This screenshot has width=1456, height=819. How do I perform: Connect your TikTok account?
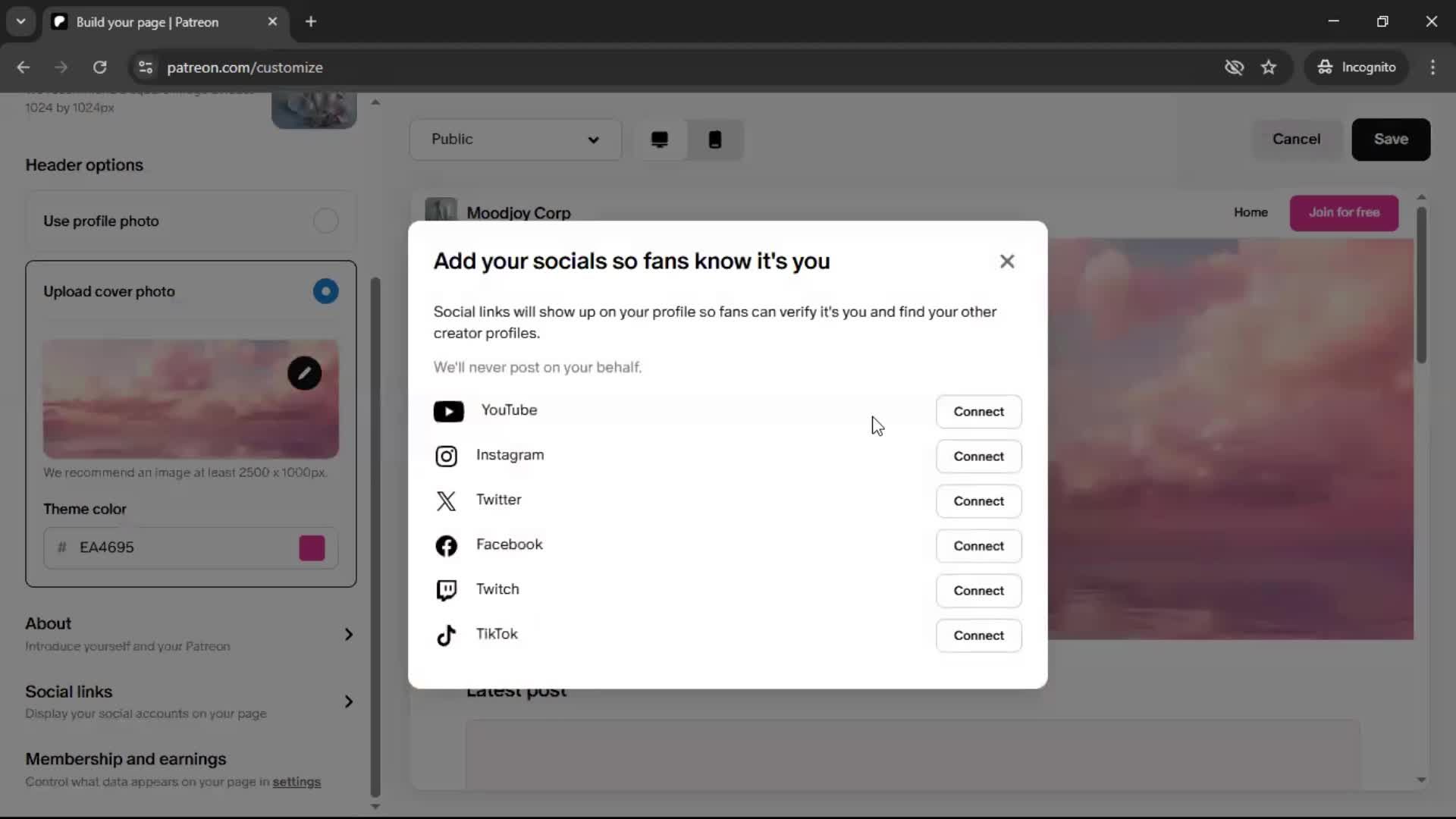(x=978, y=635)
